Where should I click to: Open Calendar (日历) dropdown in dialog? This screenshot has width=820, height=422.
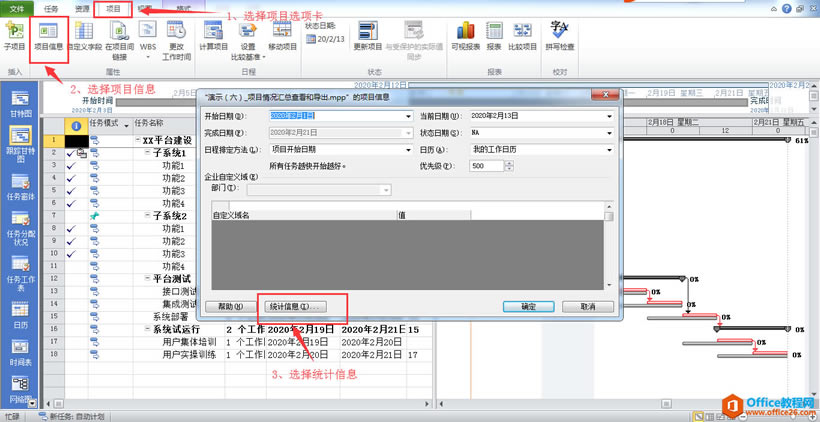click(609, 150)
